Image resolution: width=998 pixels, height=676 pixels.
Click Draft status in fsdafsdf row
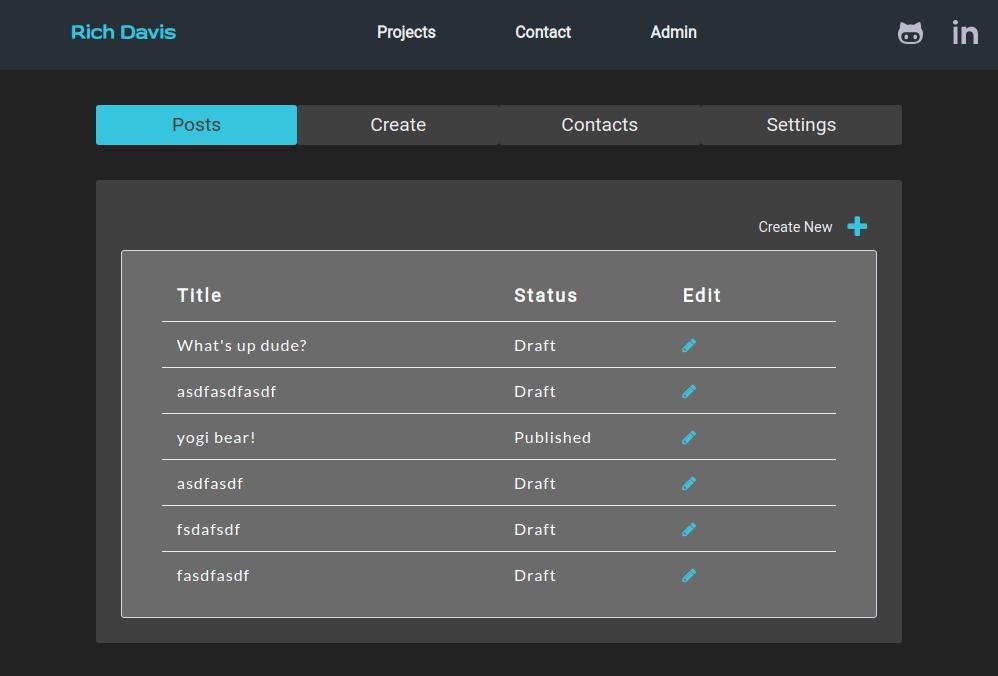click(x=535, y=529)
